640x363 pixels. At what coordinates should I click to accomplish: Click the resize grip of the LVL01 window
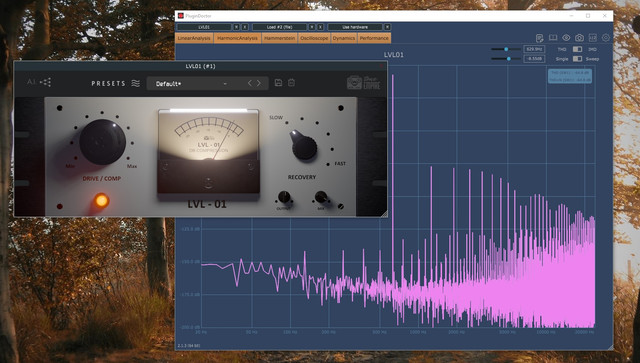(384, 213)
